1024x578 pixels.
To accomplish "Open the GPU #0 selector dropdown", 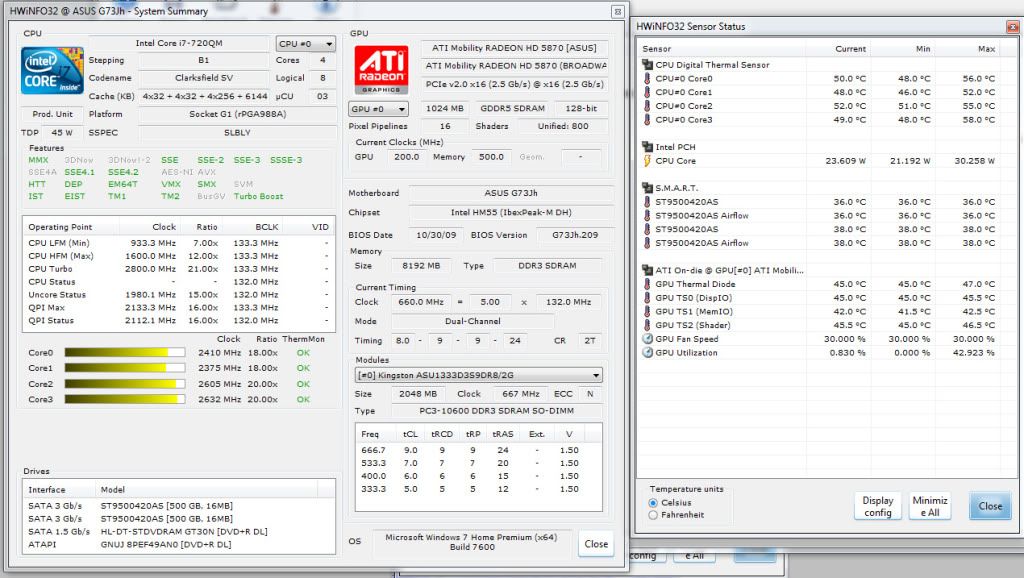I will click(x=378, y=109).
